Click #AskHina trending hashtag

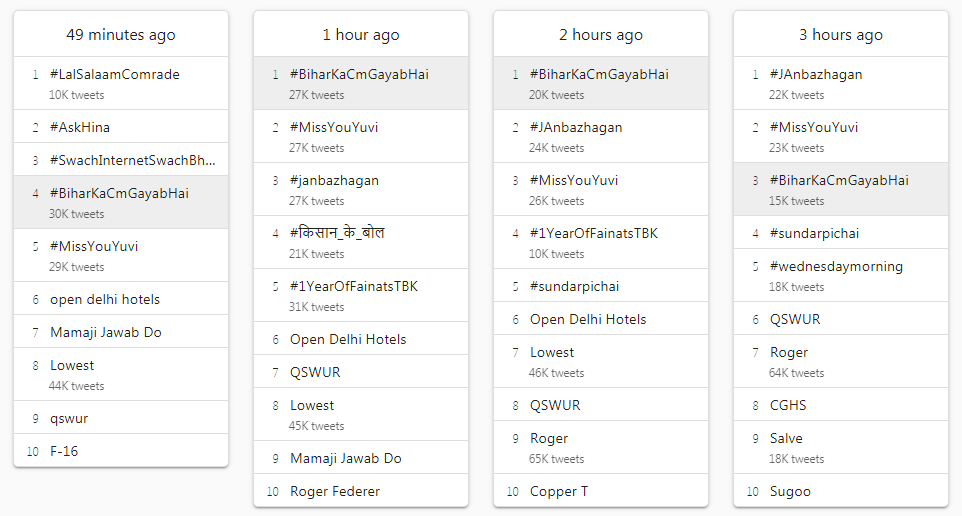click(121, 127)
